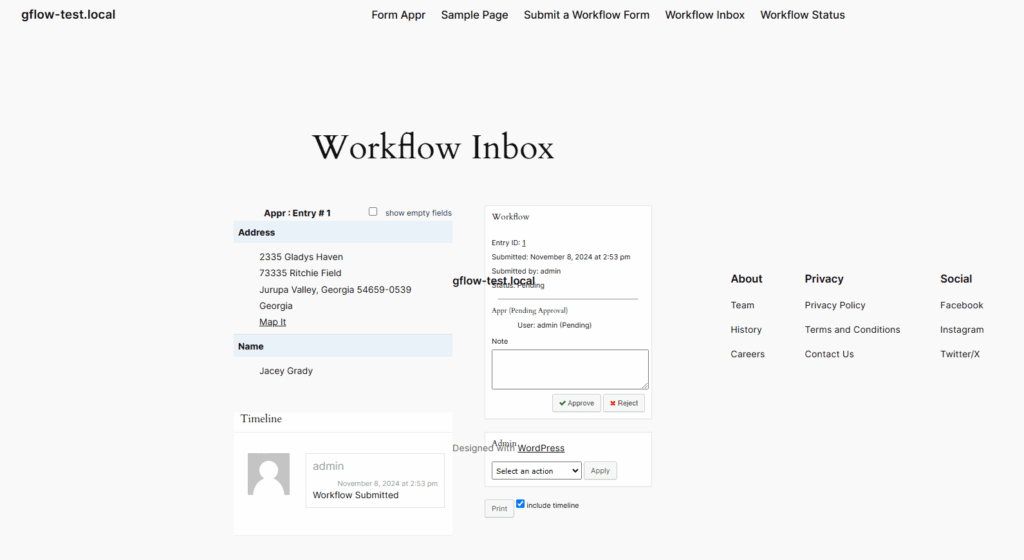The width and height of the screenshot is (1024, 560).
Task: Toggle the show empty fields checkbox
Action: tap(373, 212)
